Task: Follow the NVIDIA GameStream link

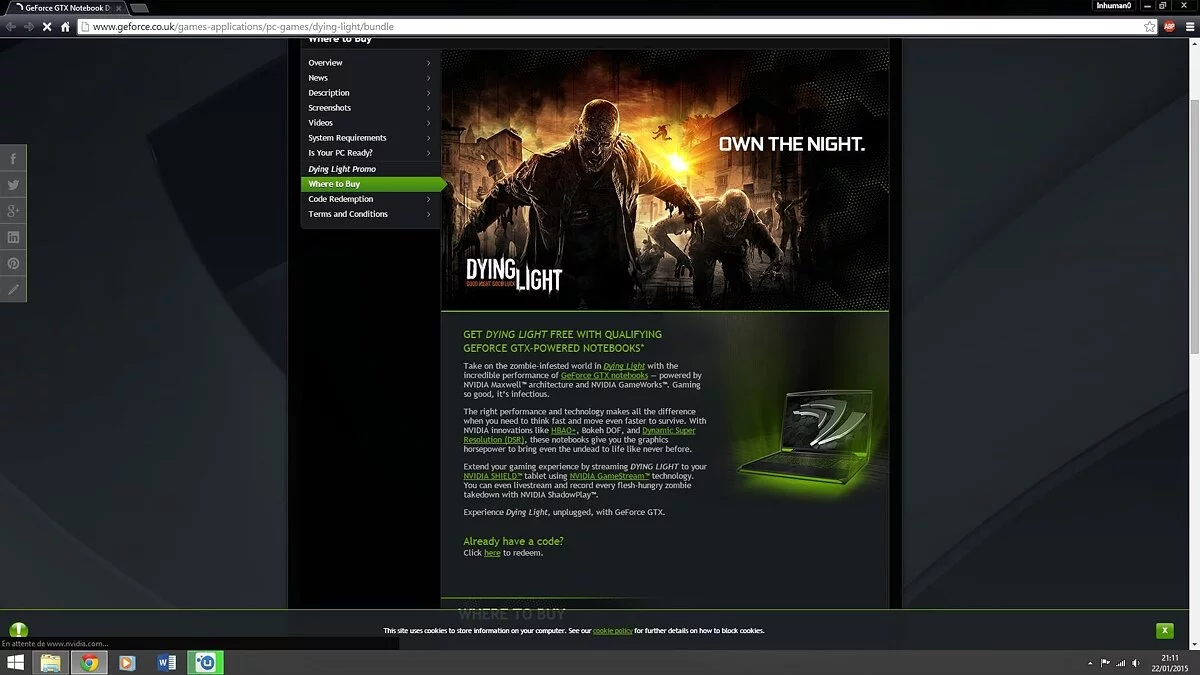Action: [x=610, y=476]
